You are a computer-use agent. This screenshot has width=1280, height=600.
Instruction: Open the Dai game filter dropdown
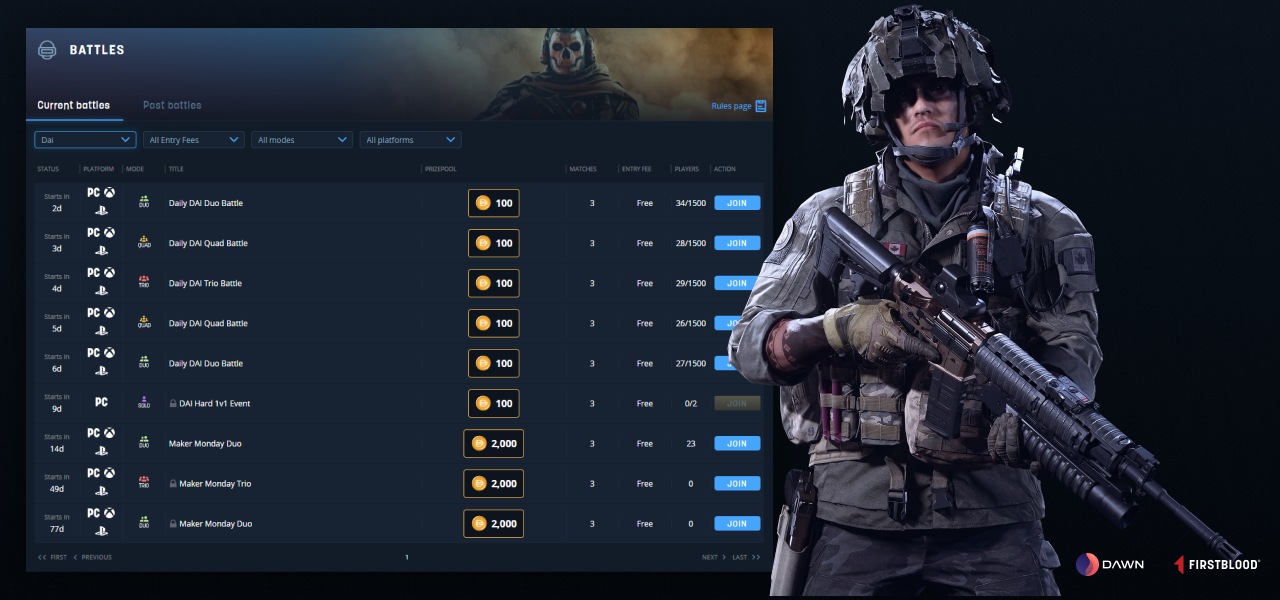pyautogui.click(x=85, y=140)
